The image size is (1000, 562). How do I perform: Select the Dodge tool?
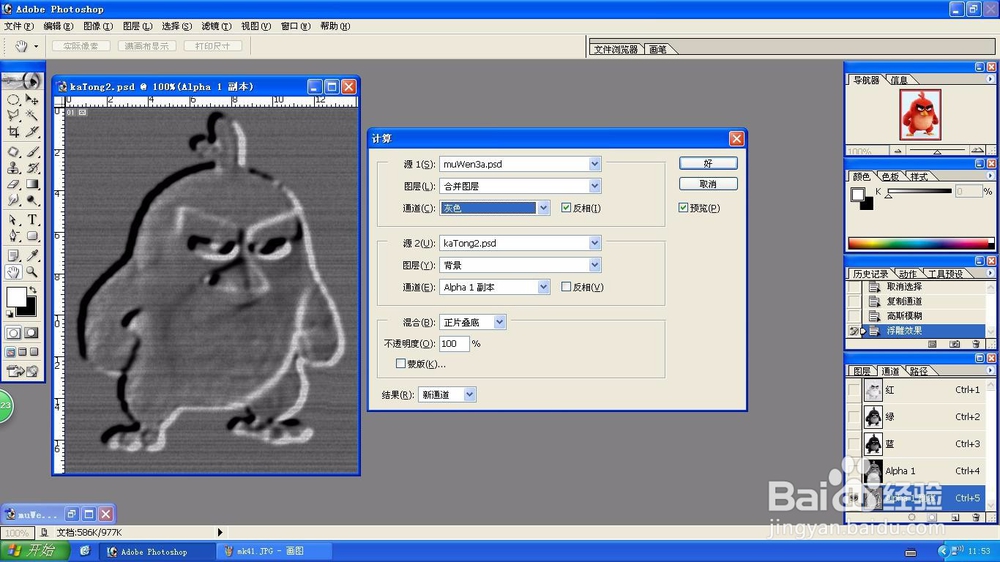point(32,200)
